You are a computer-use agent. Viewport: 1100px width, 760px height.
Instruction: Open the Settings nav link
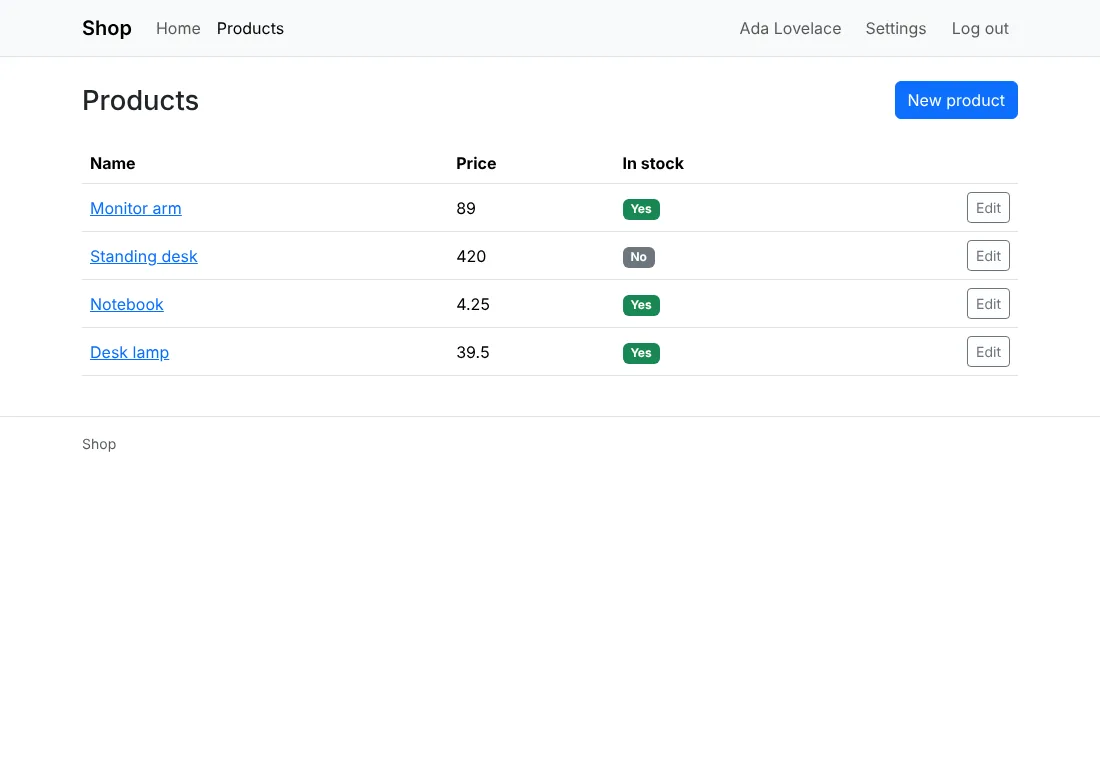point(896,28)
